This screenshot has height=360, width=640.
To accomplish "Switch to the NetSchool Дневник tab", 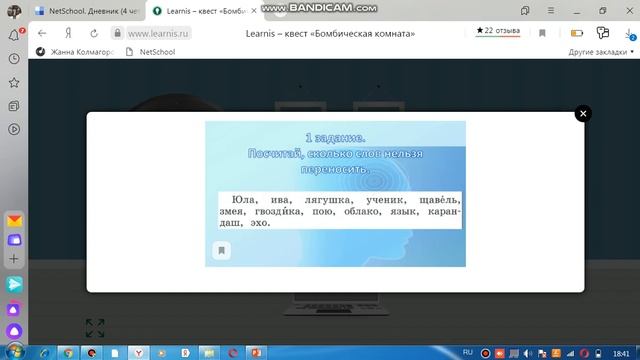I will point(87,11).
